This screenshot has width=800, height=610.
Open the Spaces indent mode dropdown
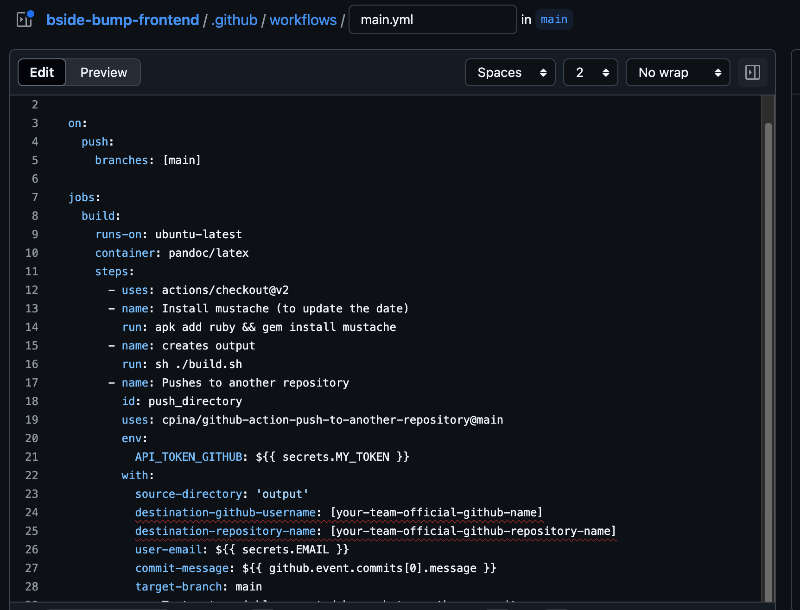pyautogui.click(x=510, y=72)
